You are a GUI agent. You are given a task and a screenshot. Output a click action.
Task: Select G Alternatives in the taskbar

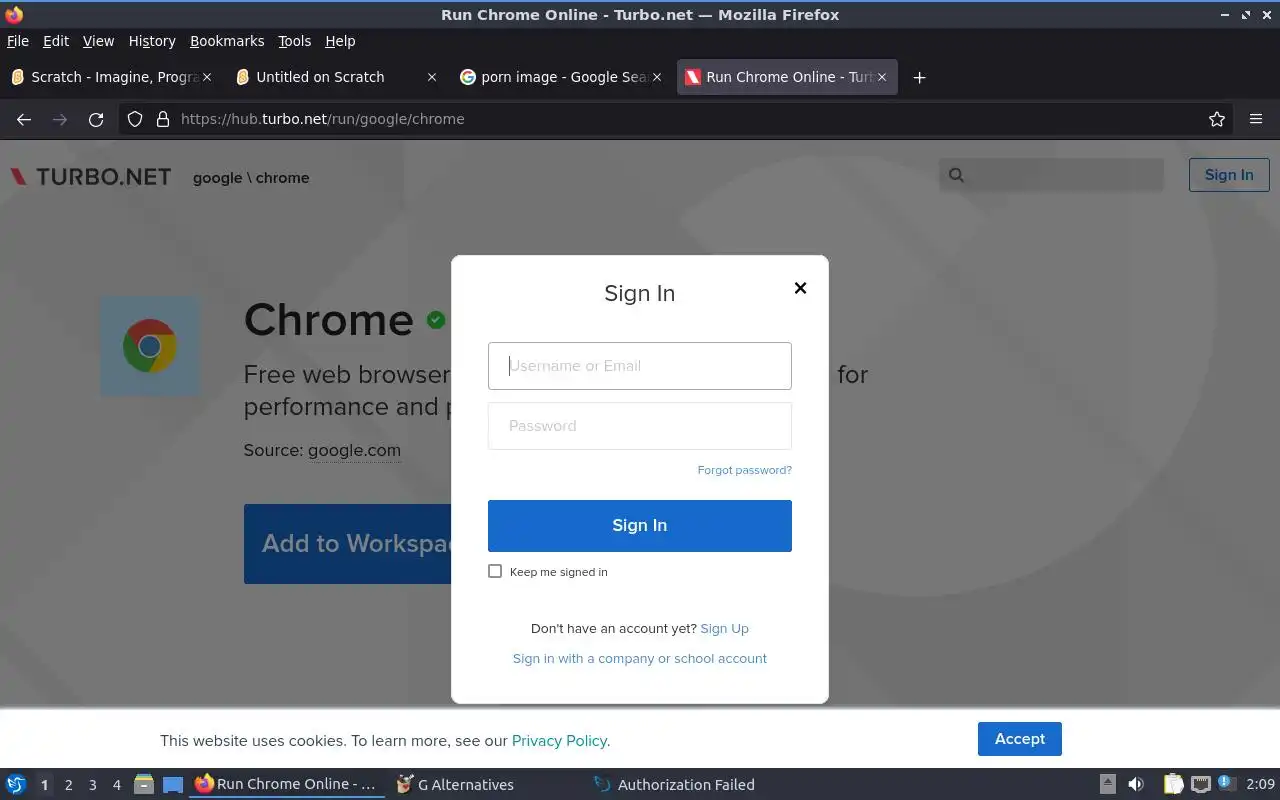pos(456,785)
